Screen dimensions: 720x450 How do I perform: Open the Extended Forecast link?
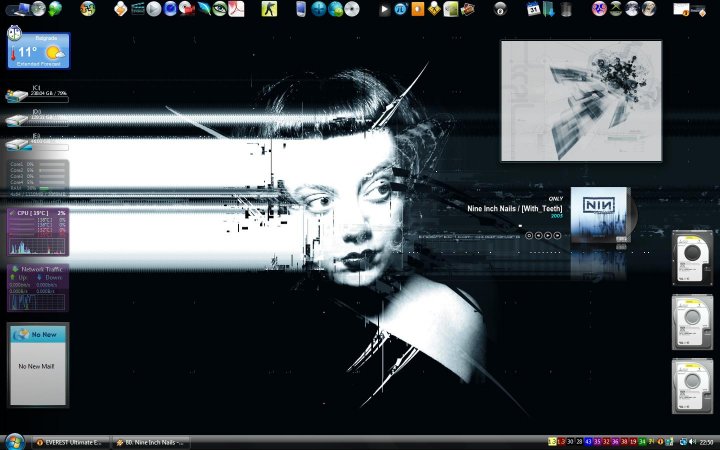[x=39, y=64]
